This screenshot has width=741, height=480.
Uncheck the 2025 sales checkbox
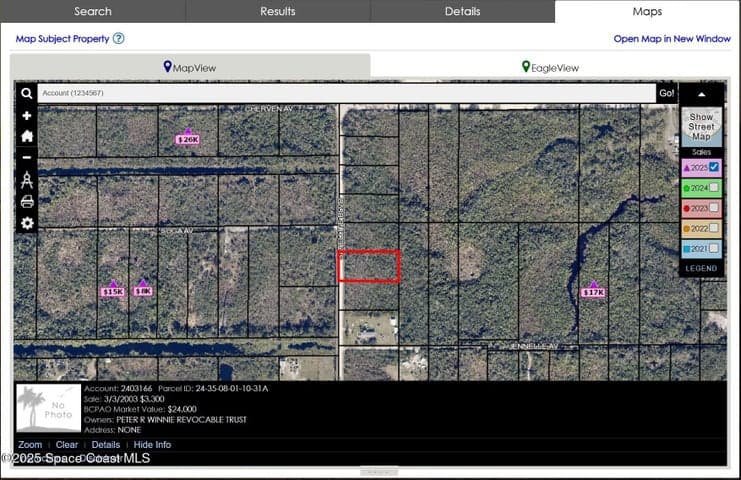(x=714, y=167)
